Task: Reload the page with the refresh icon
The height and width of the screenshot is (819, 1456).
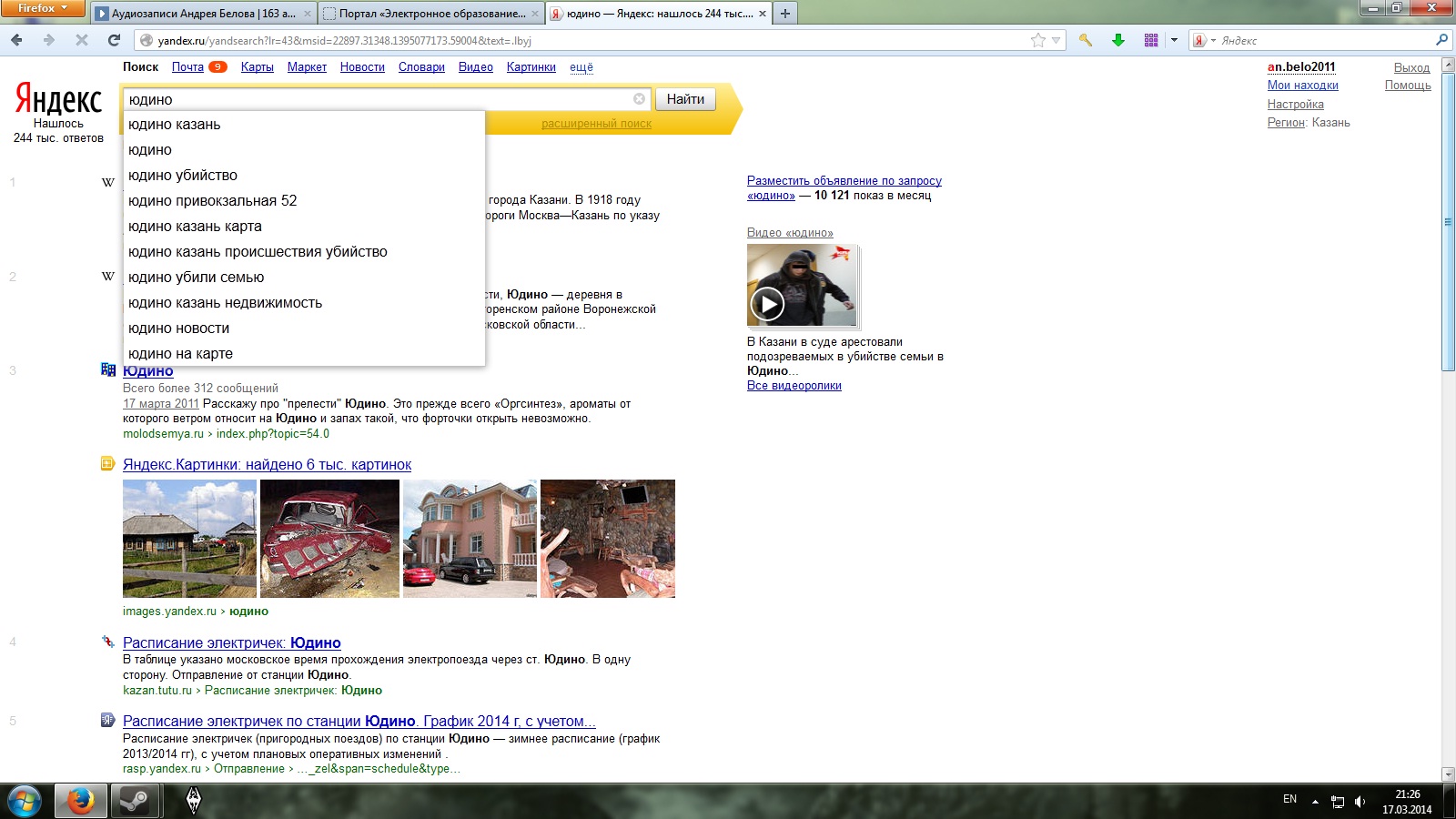Action: [114, 40]
